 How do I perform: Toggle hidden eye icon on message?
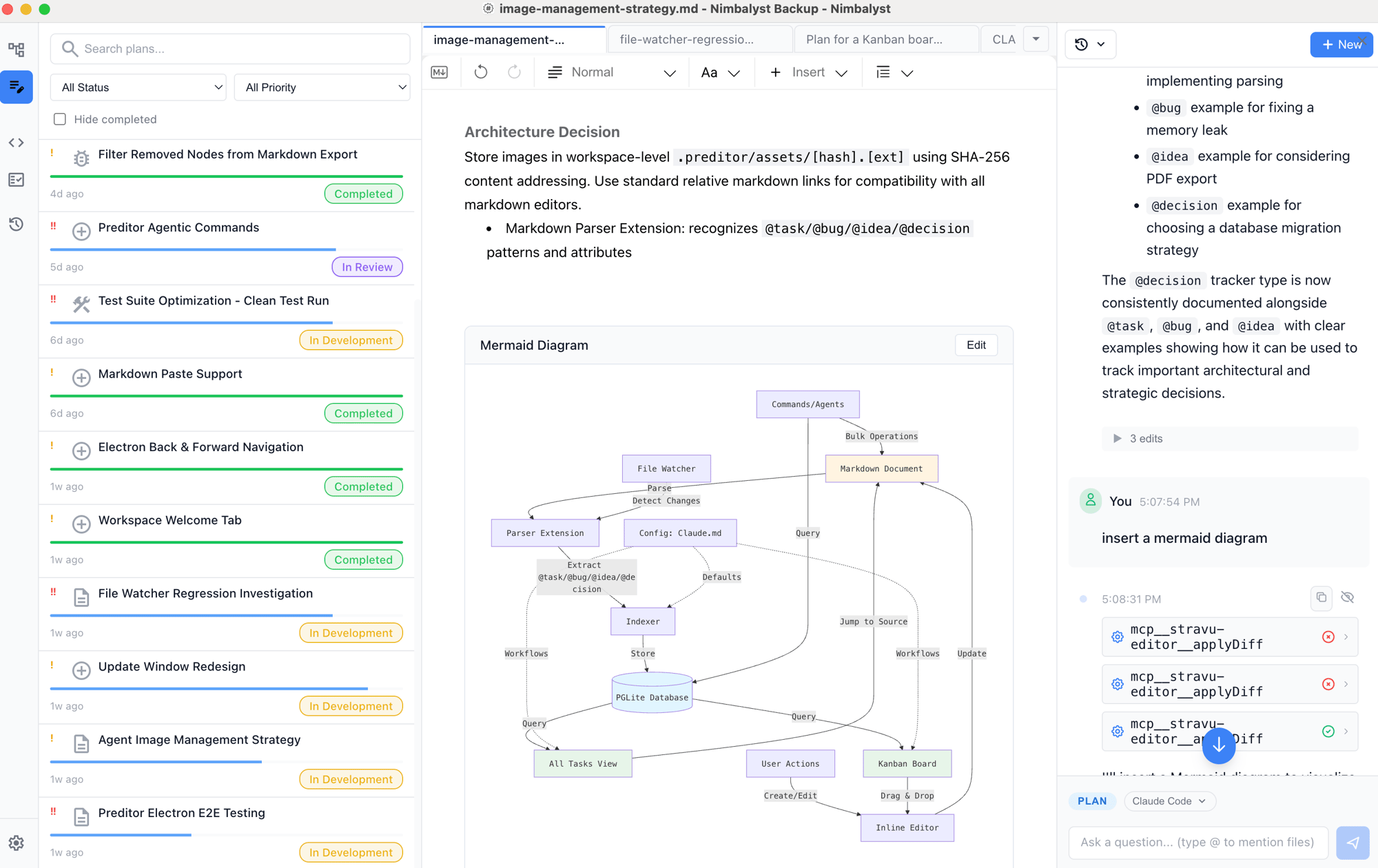pos(1348,598)
